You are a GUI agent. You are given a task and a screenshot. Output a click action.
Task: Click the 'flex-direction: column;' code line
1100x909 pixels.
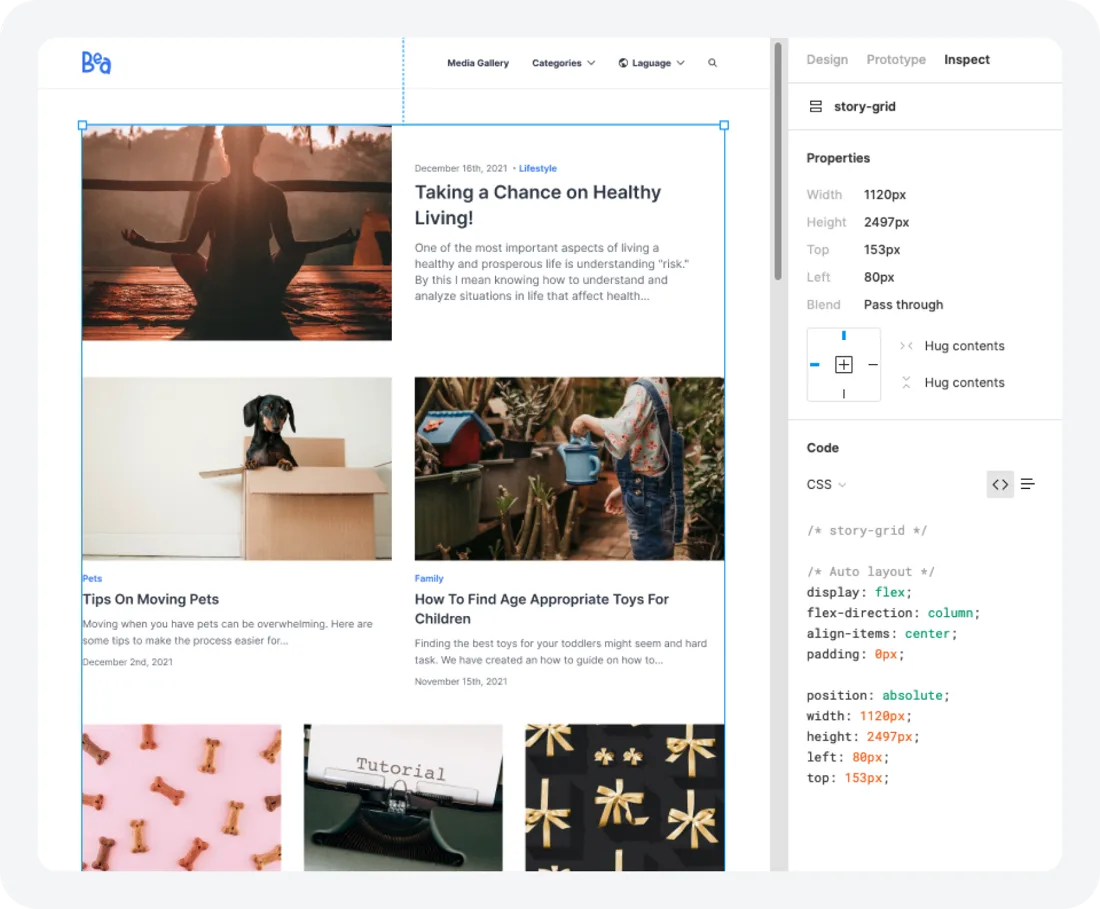click(x=893, y=613)
